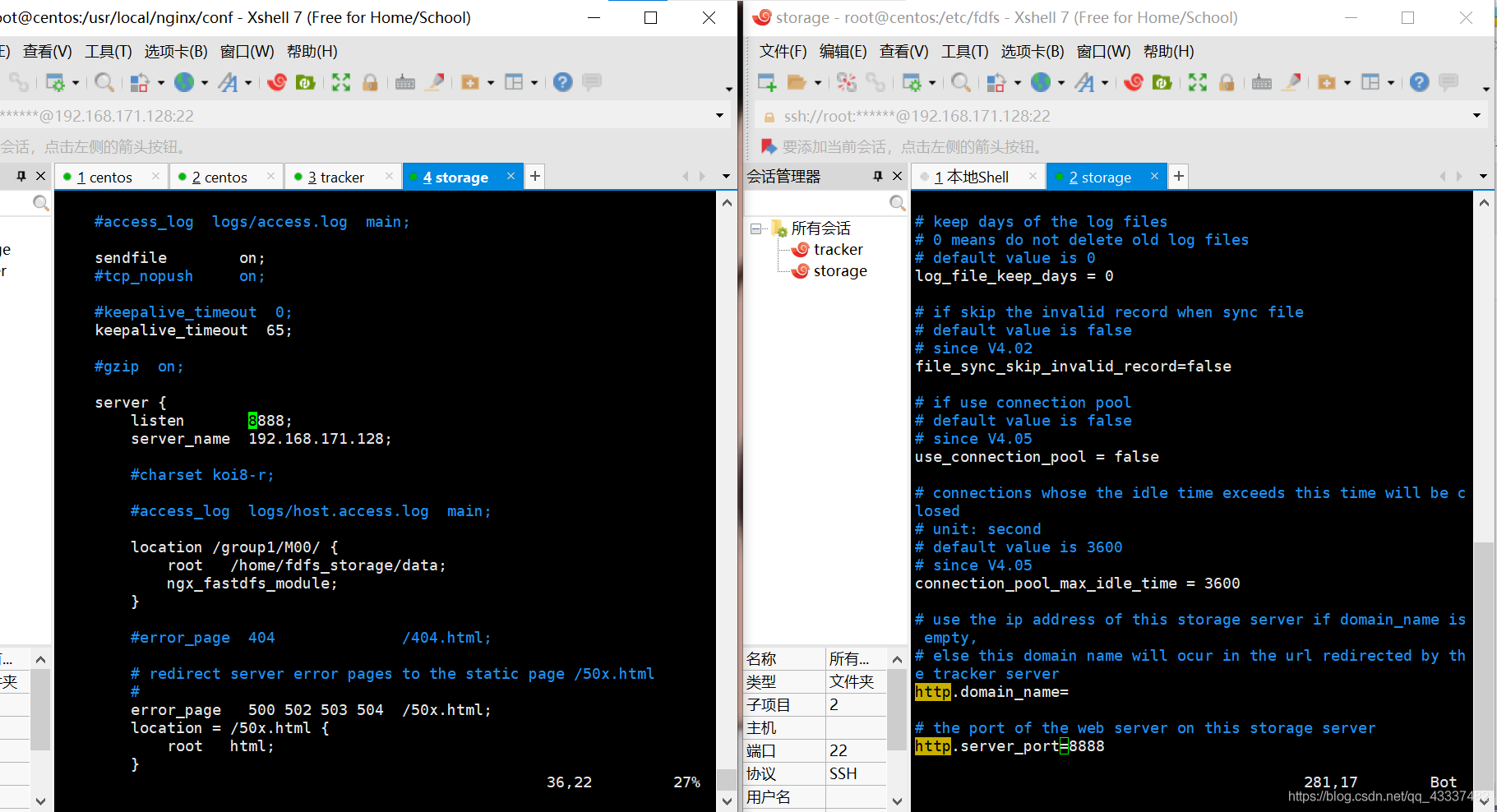Add a new tab in the nginx/conf window
This screenshot has height=812, width=1497.
coord(535,177)
